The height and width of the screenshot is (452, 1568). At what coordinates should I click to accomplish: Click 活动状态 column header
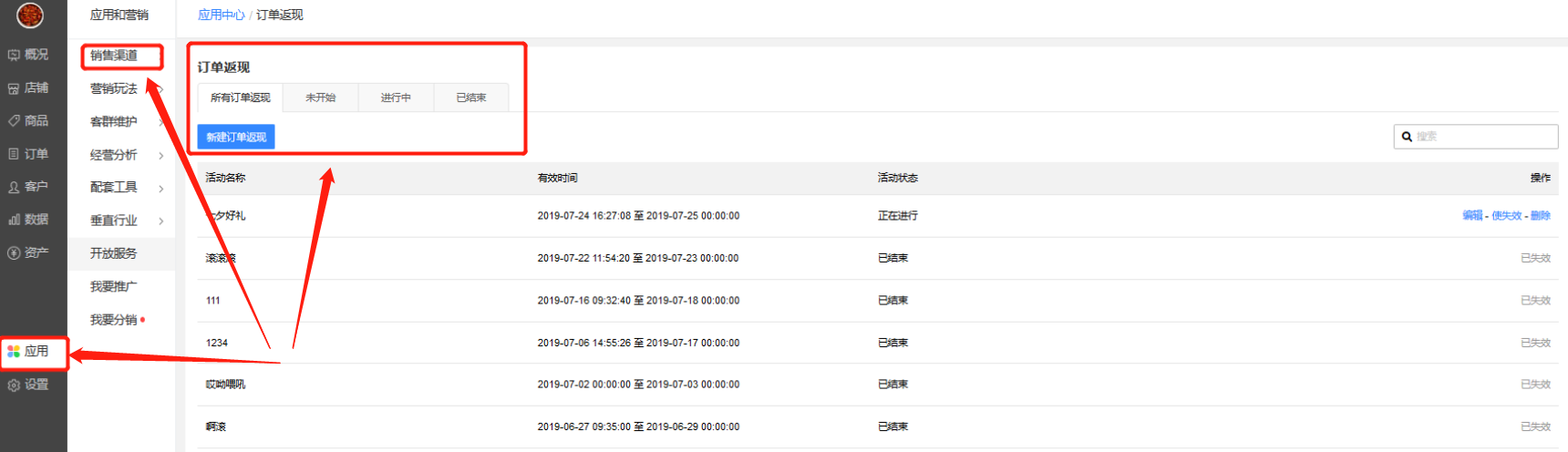(898, 178)
